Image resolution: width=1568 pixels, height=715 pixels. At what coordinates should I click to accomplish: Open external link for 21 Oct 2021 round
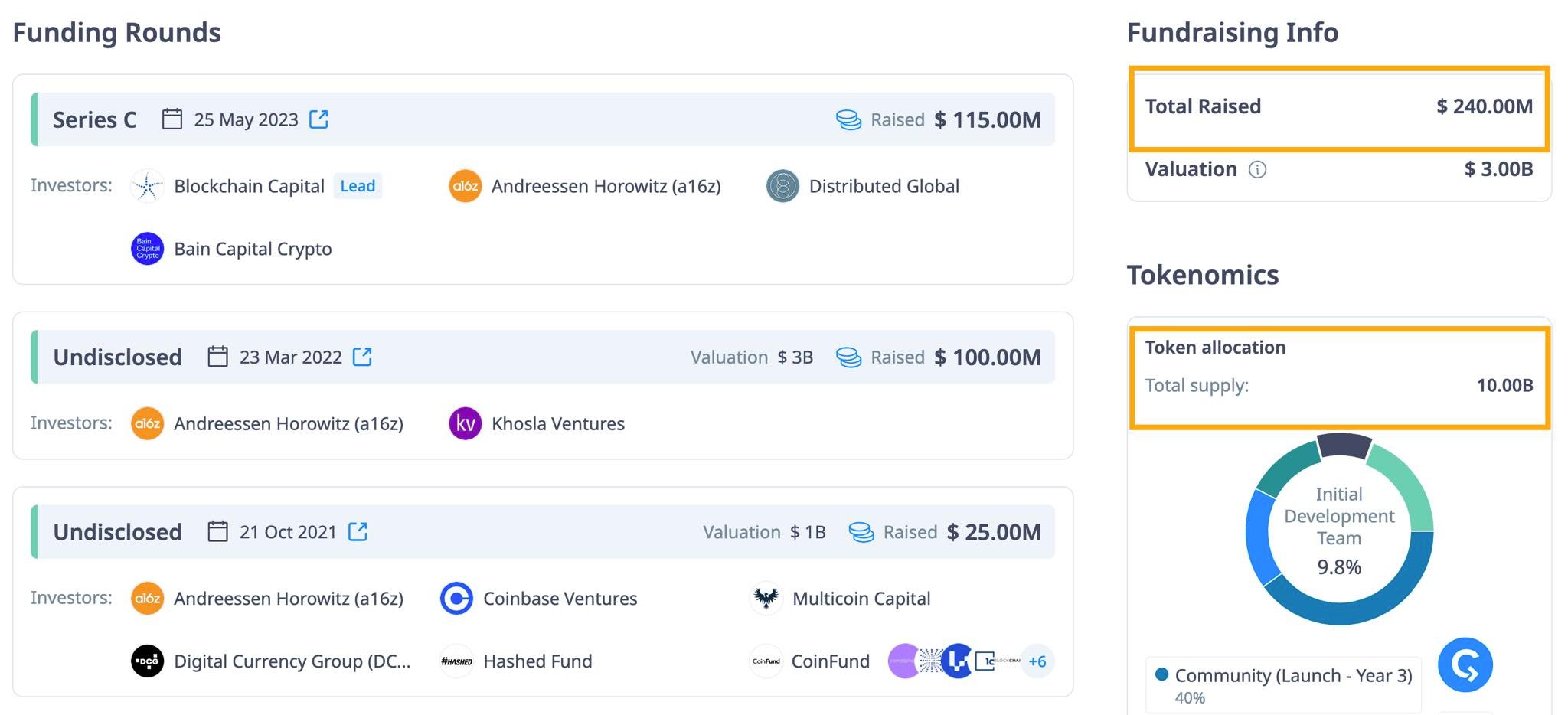point(358,531)
